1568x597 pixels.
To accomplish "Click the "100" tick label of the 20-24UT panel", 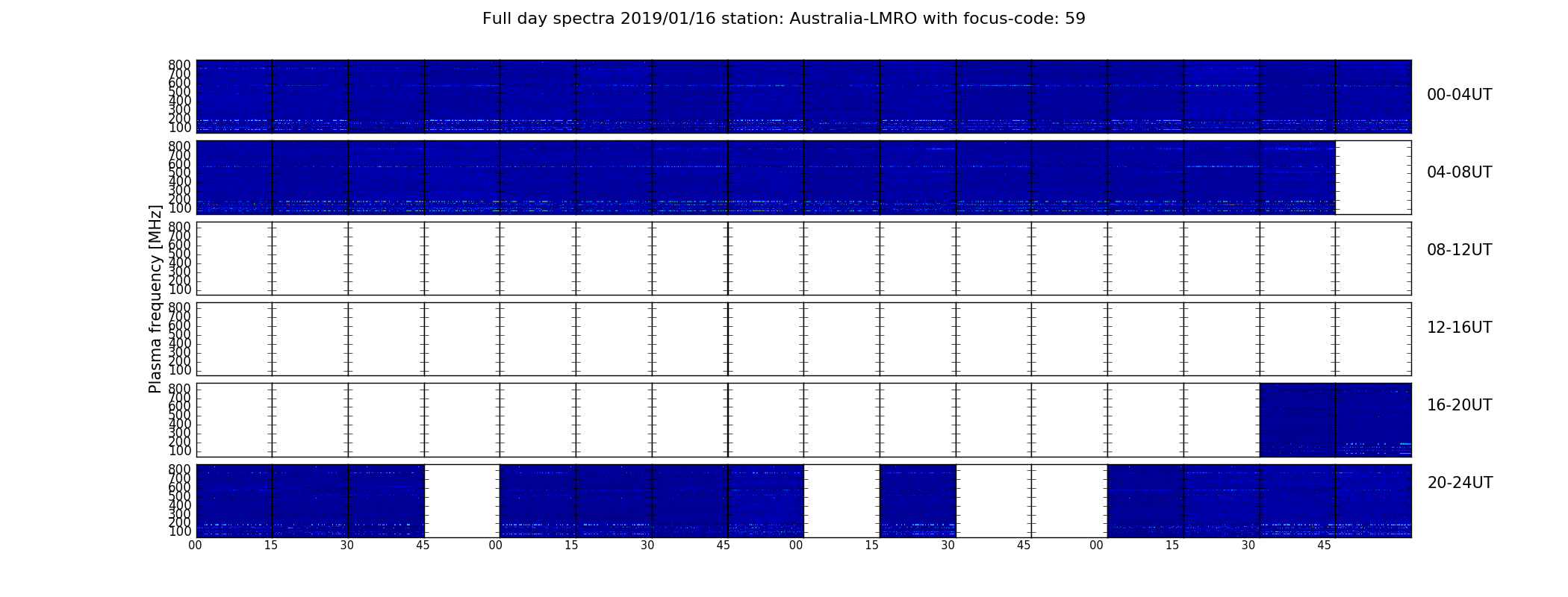I will click(x=180, y=532).
